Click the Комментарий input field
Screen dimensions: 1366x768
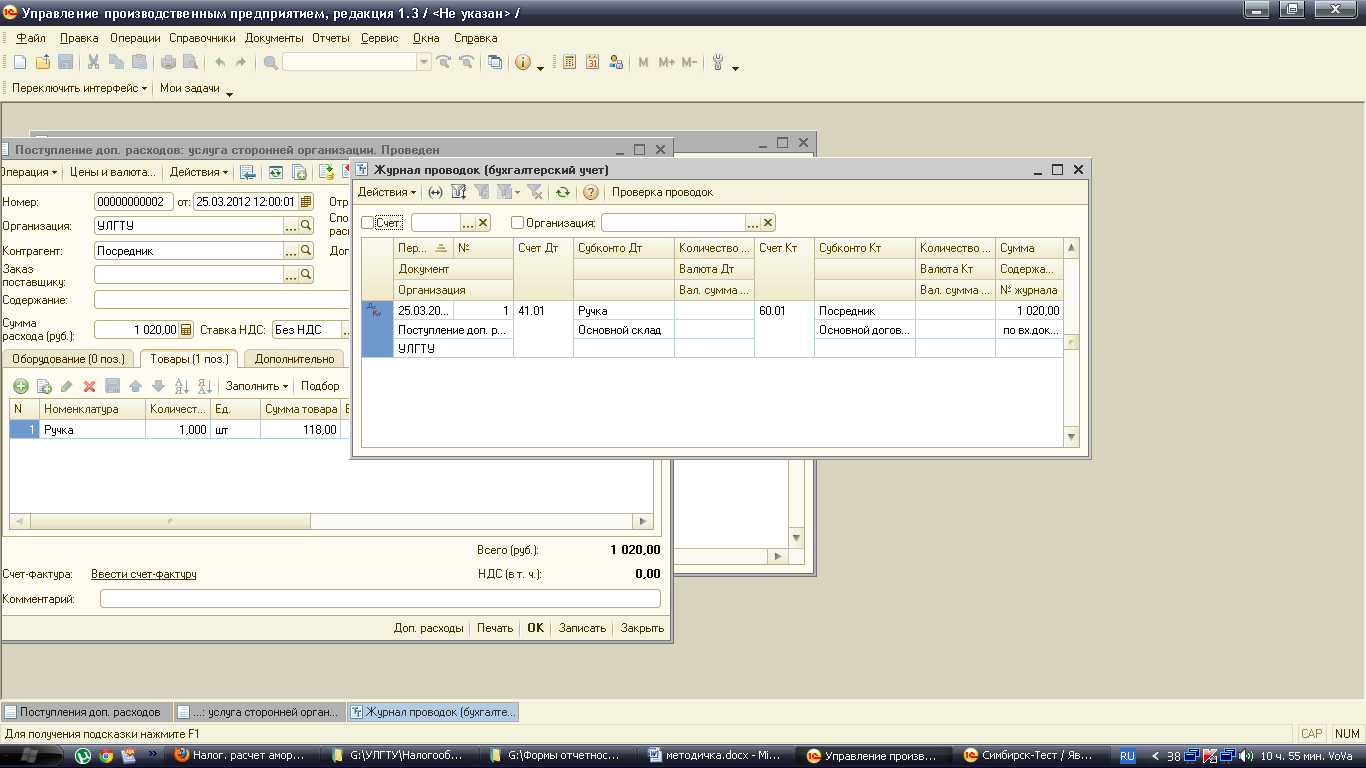pos(380,599)
